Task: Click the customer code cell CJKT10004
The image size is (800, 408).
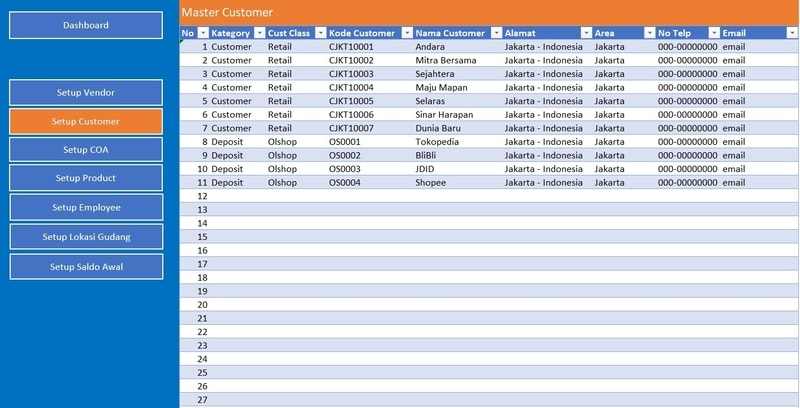Action: coord(351,87)
